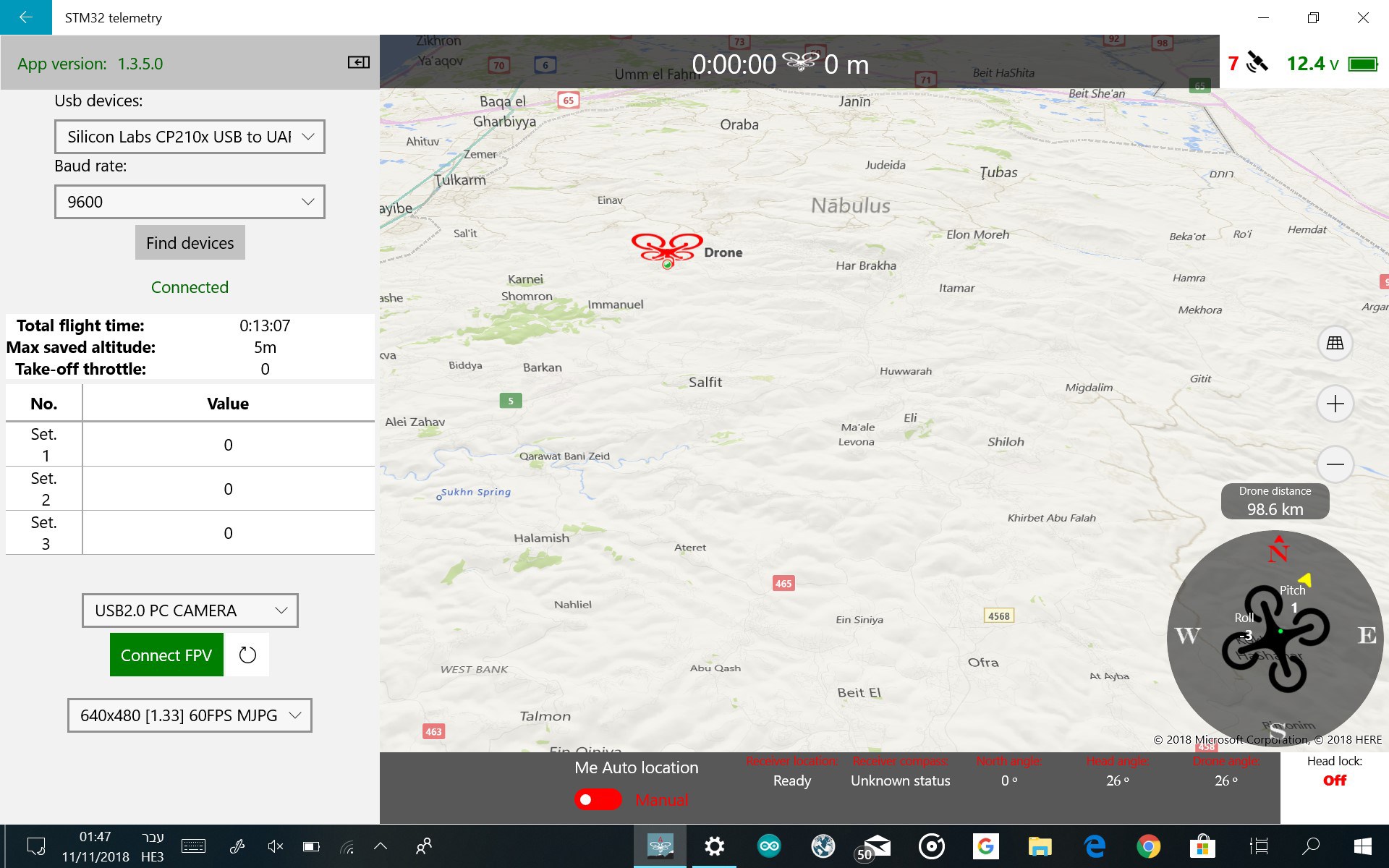1389x868 pixels.
Task: Toggle Head lock Off setting
Action: click(x=1334, y=780)
